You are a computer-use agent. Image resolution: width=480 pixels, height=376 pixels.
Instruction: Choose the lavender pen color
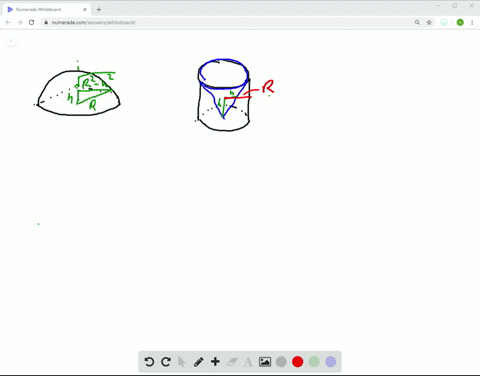(330, 362)
